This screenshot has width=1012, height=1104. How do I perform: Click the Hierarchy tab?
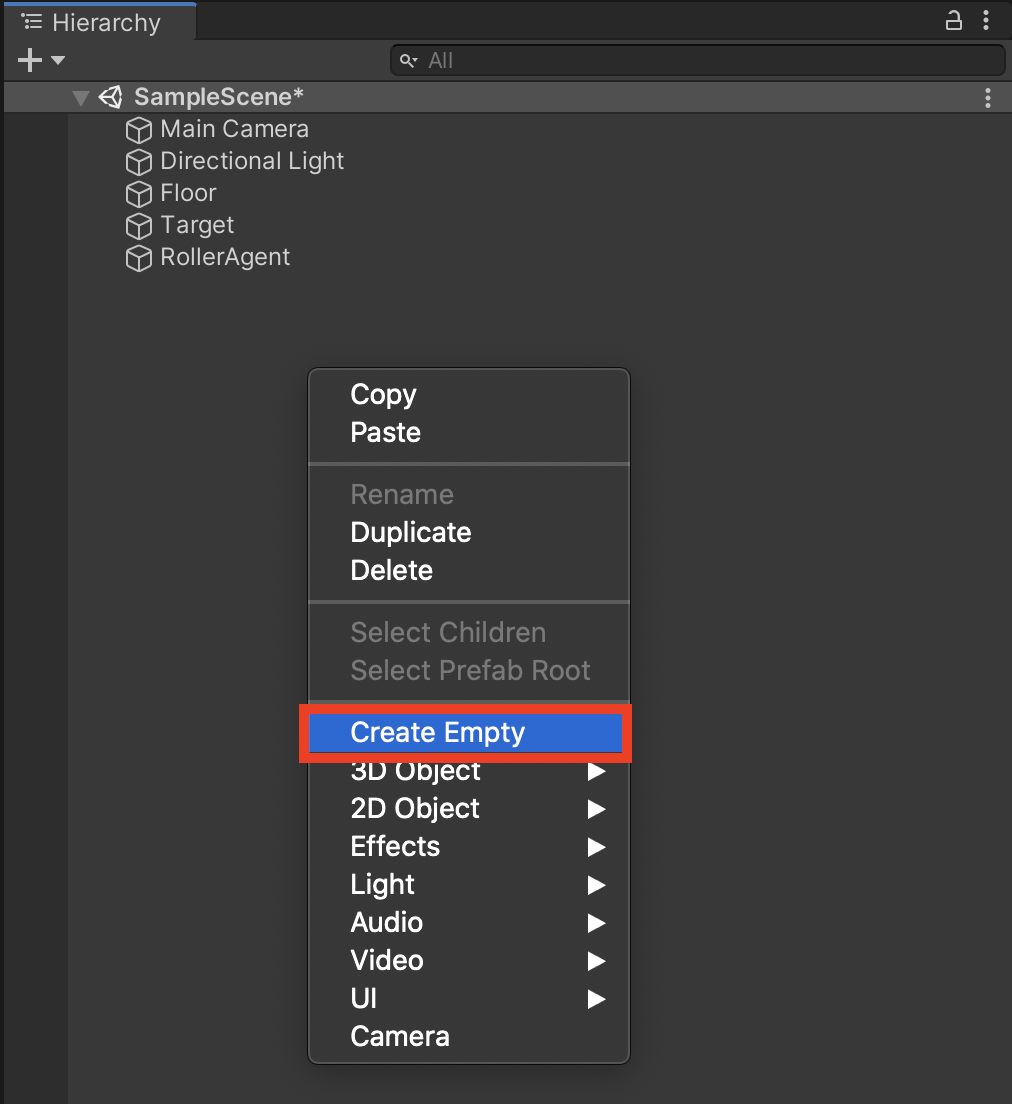click(99, 22)
